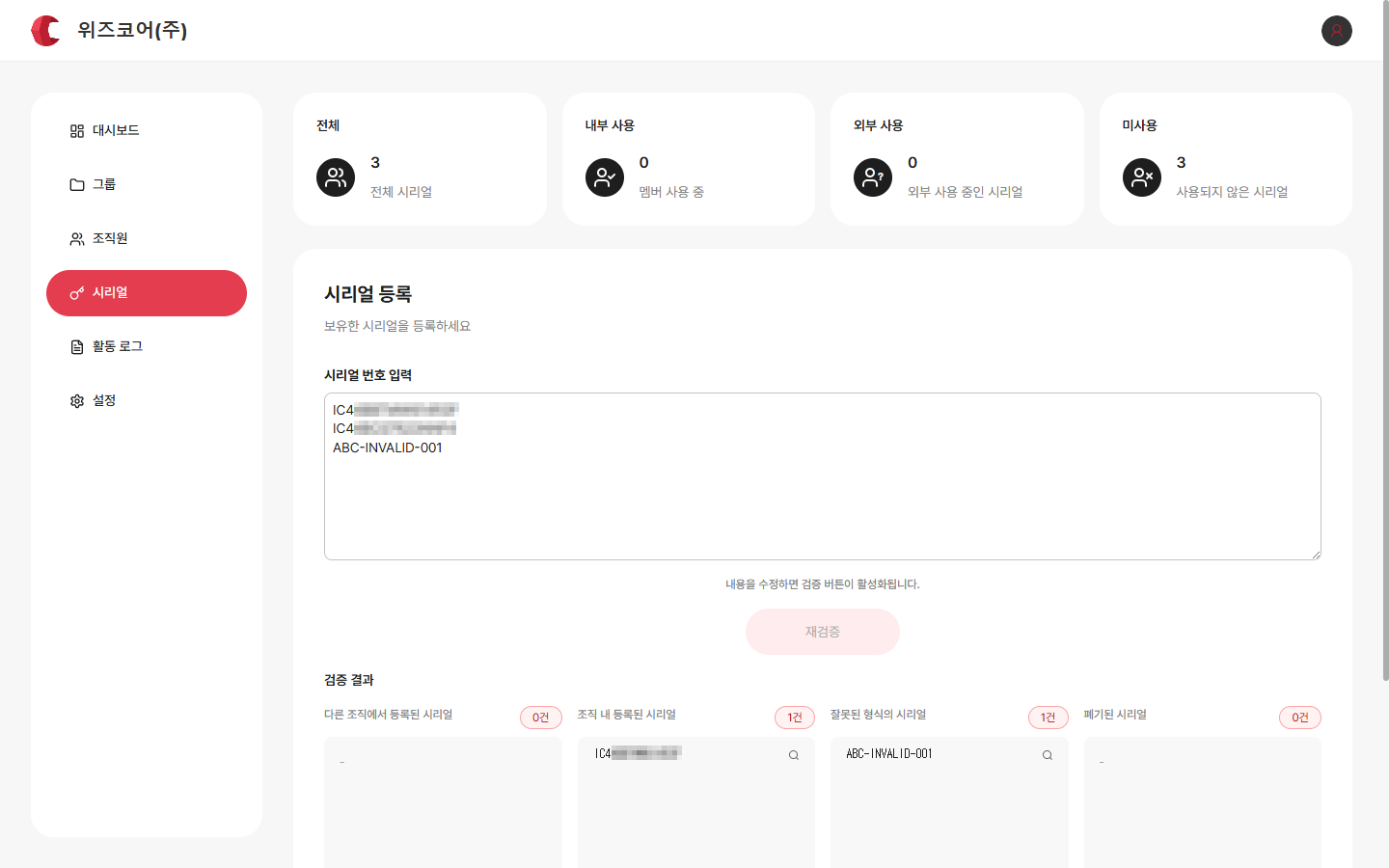1389x868 pixels.
Task: Click the 시리얼 등록 heading
Action: pos(368,294)
